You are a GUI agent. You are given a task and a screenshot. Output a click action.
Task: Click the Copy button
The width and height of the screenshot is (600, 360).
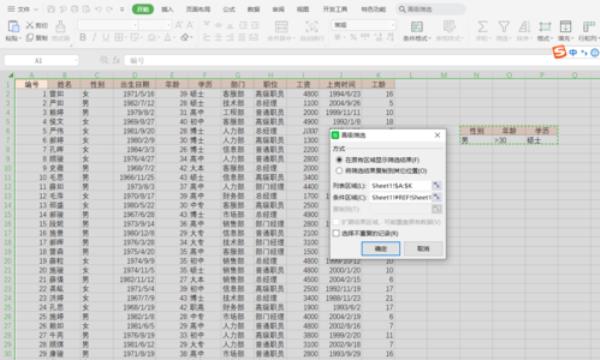click(37, 37)
